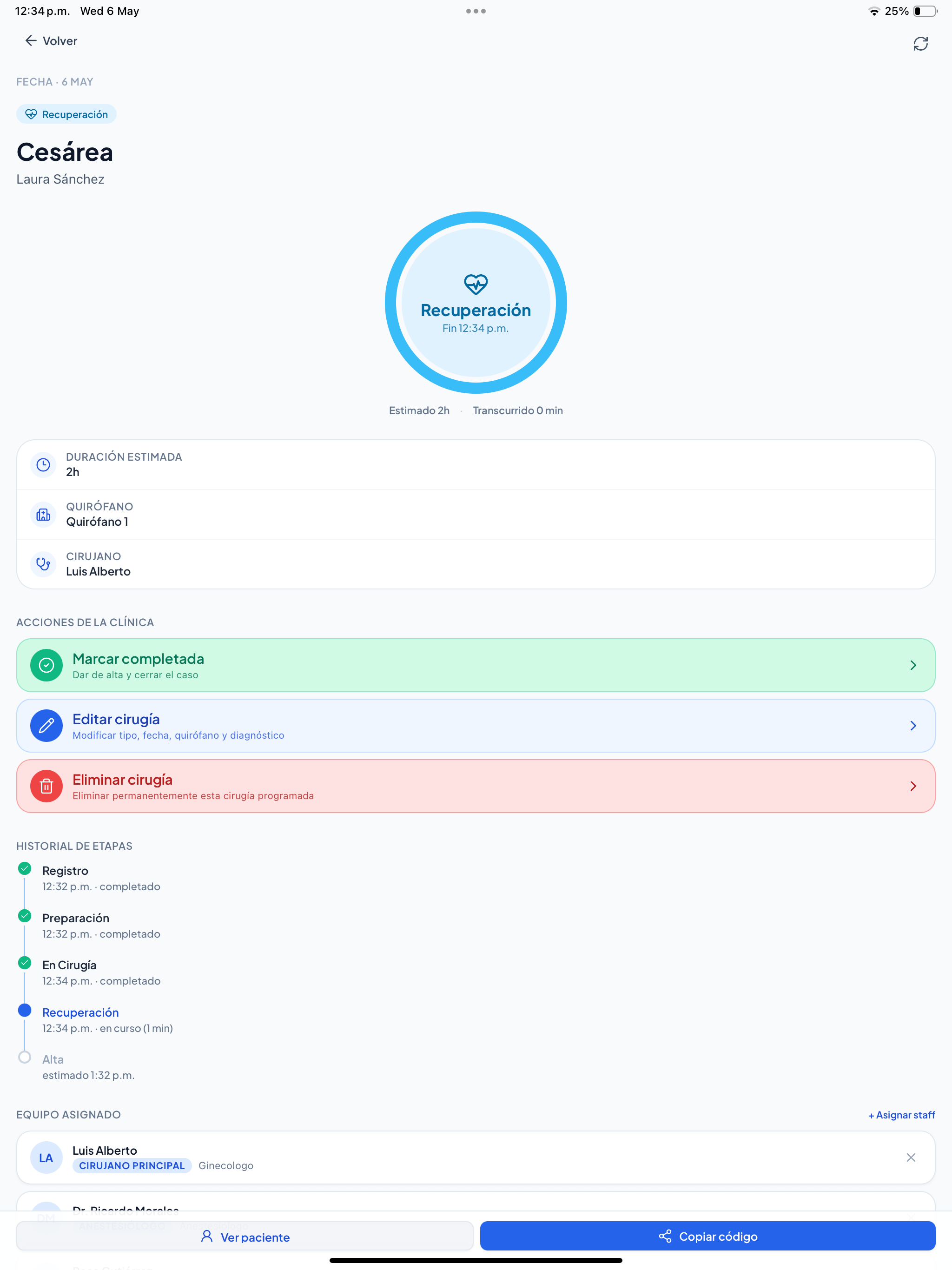Tap the blue pencil icon on Editar cirugía
Screen dimensions: 952x1270
click(46, 726)
